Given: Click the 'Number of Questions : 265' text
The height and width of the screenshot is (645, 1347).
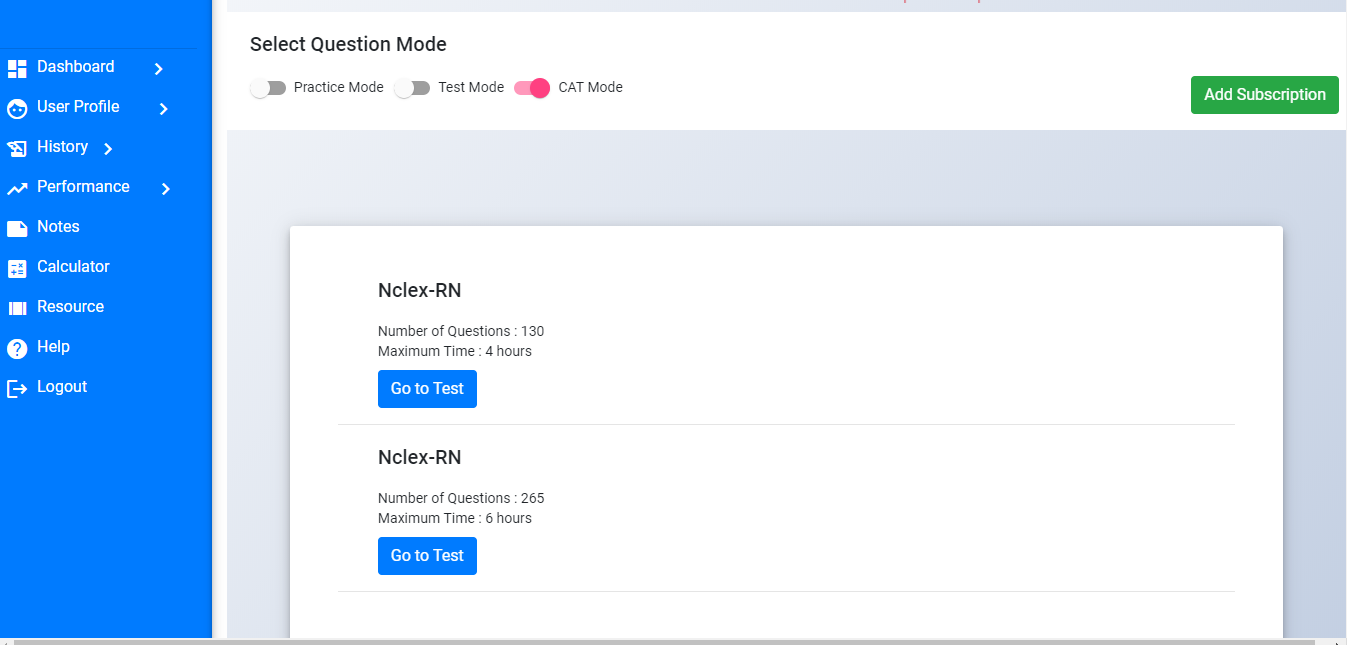Looking at the screenshot, I should pyautogui.click(x=461, y=498).
